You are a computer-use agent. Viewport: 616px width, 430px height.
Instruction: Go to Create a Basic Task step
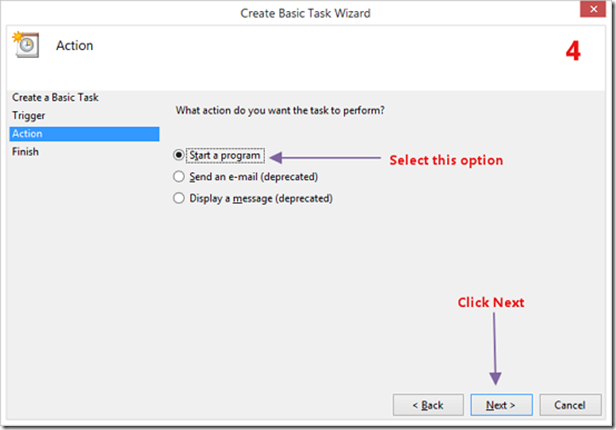coord(55,98)
